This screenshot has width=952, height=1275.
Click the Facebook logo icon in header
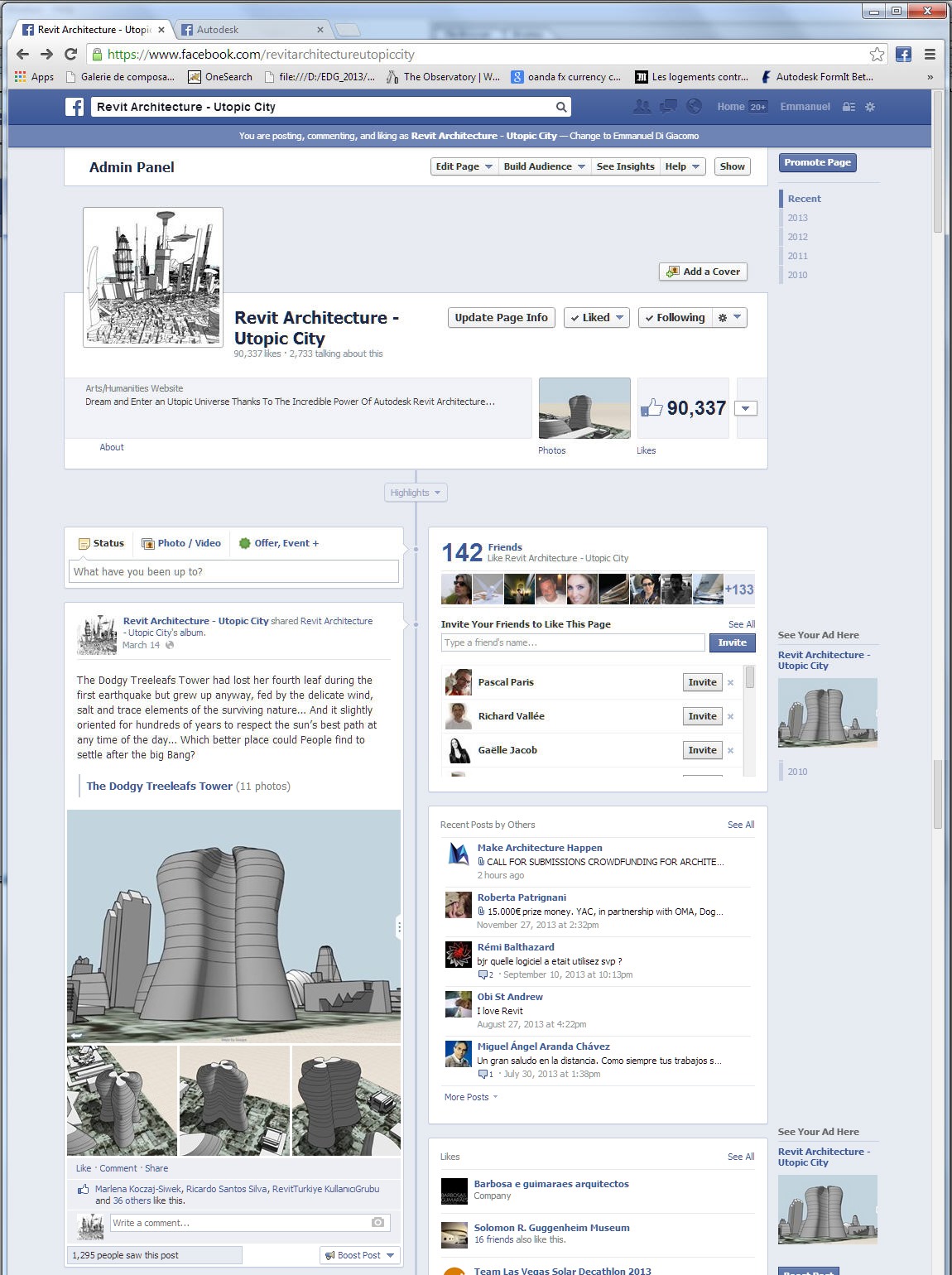[x=75, y=107]
